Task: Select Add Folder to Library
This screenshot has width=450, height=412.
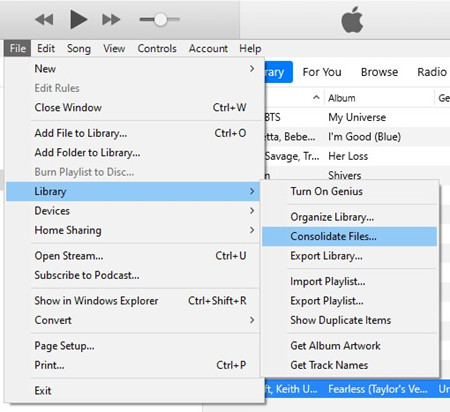Action: 133,152
